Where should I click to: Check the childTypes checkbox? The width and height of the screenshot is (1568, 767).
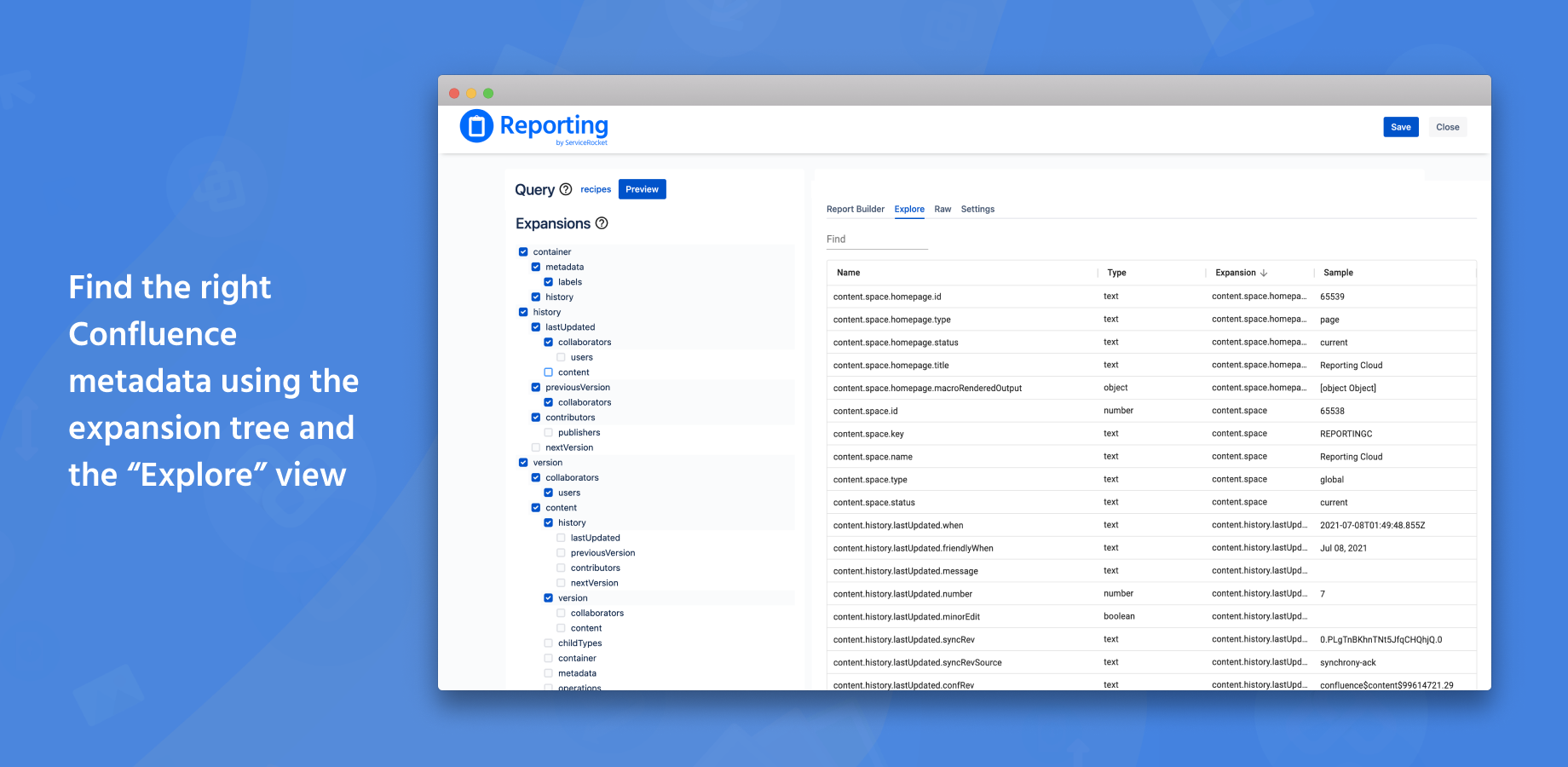click(x=549, y=643)
